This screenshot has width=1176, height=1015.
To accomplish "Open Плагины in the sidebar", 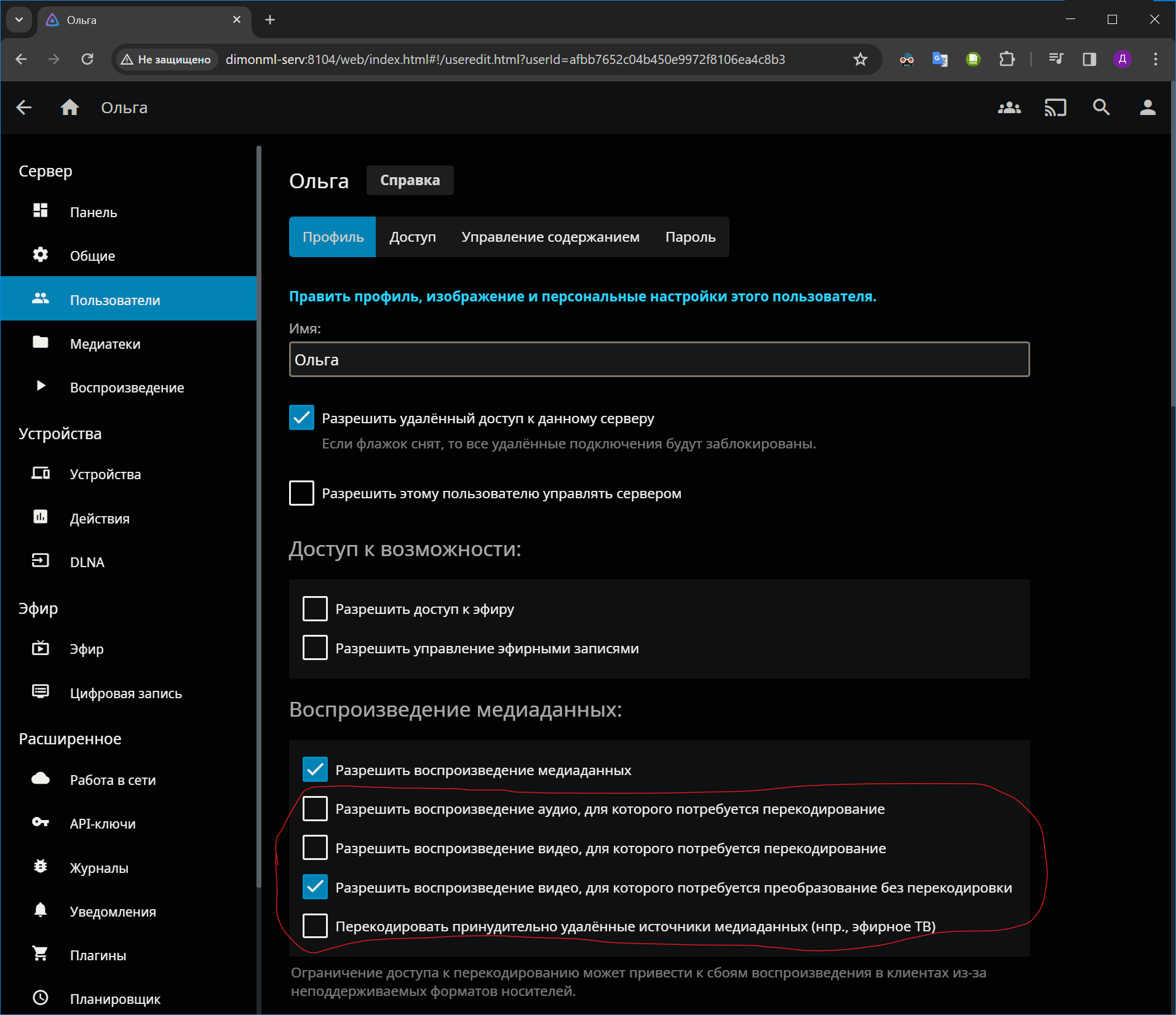I will [98, 955].
